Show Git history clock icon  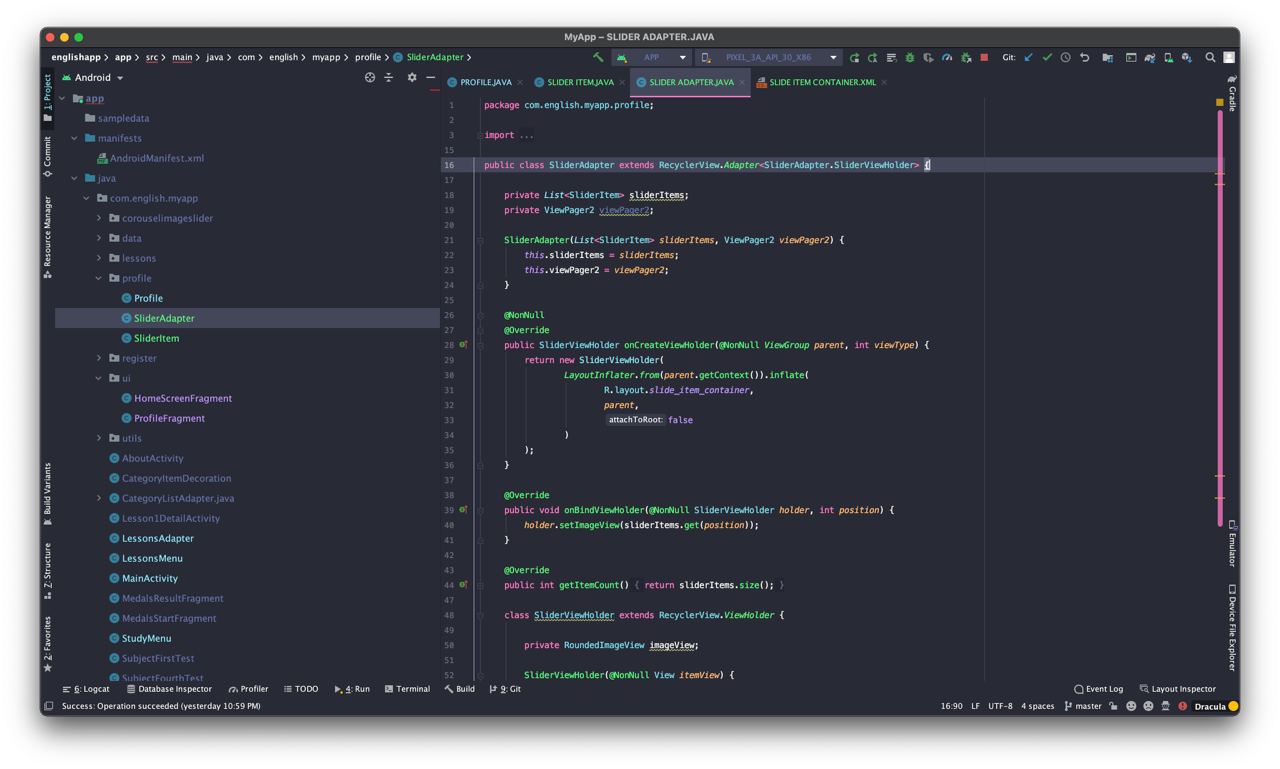[x=1066, y=58]
